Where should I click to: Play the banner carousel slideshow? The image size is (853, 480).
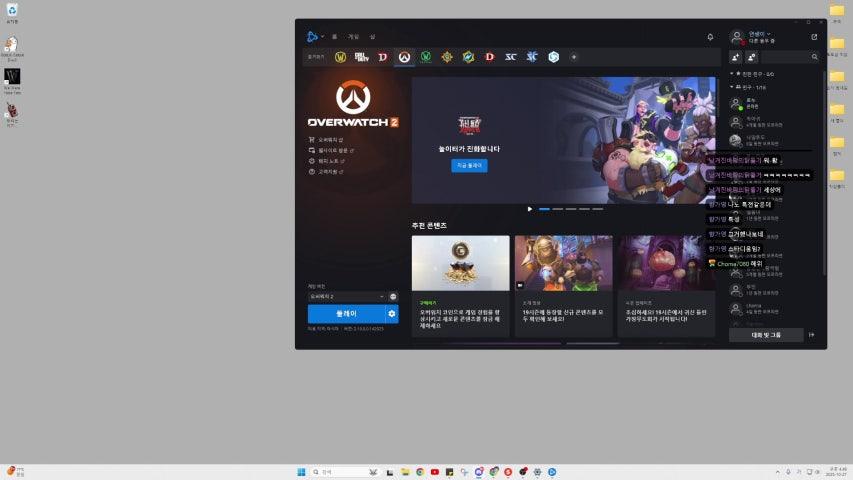tap(530, 209)
